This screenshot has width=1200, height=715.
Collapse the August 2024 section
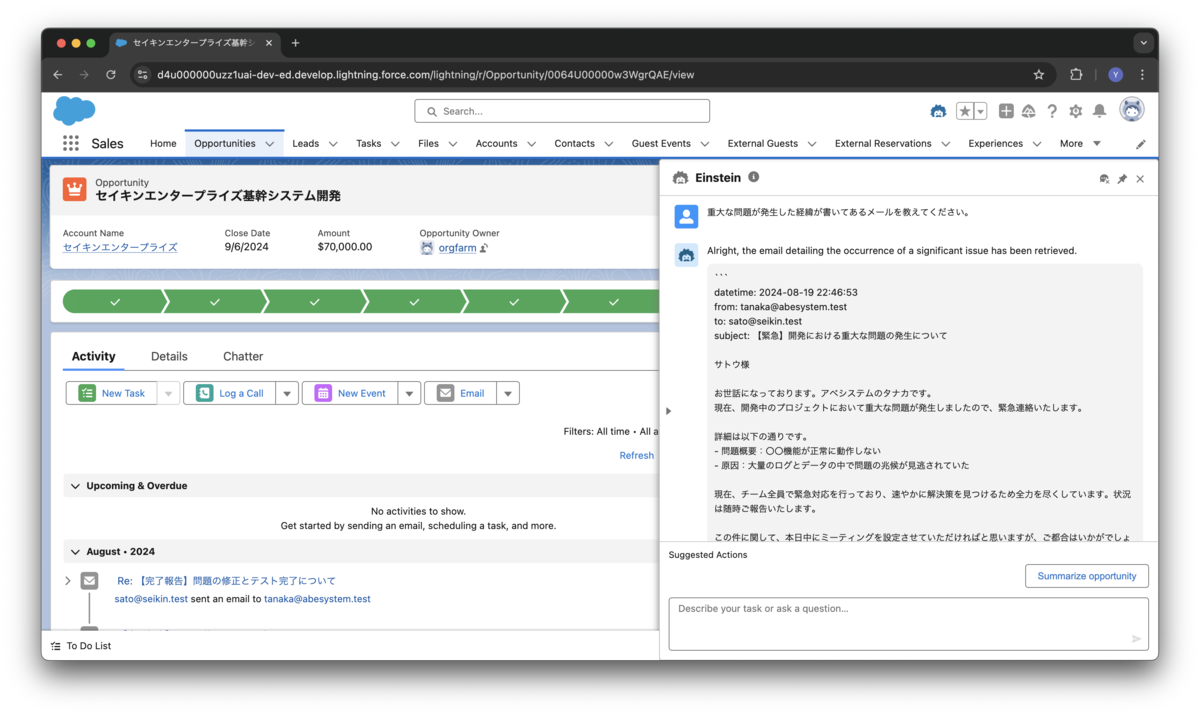(x=75, y=552)
